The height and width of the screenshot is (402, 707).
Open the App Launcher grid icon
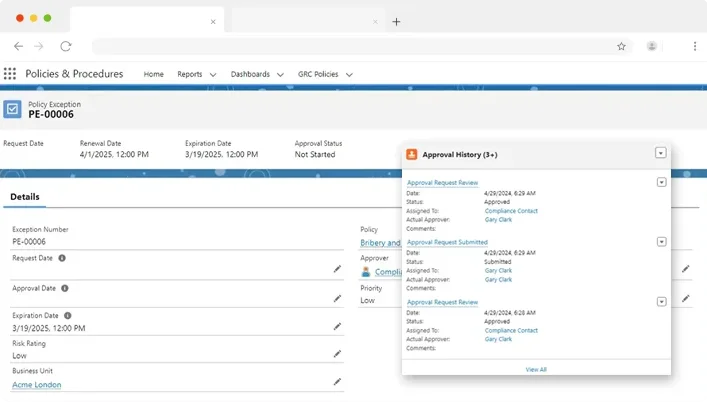(10, 73)
